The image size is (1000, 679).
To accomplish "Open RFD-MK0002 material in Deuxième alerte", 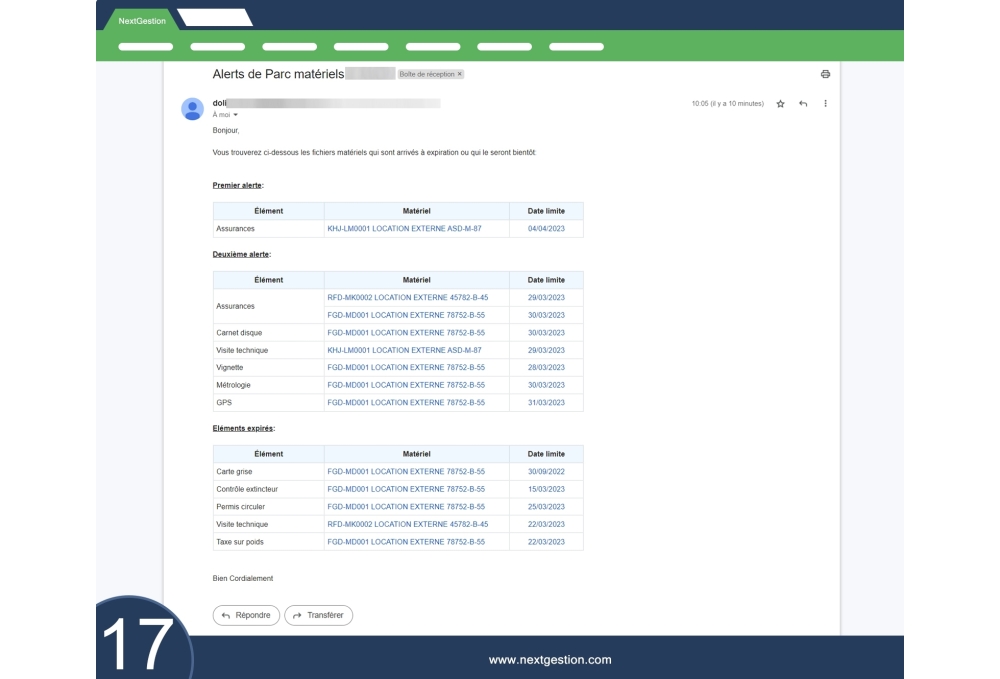I will tap(407, 298).
